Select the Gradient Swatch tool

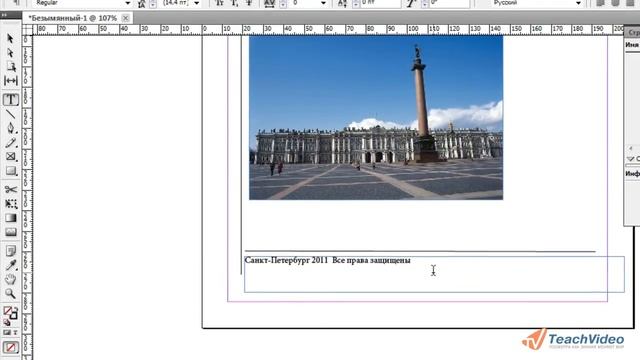tap(11, 218)
